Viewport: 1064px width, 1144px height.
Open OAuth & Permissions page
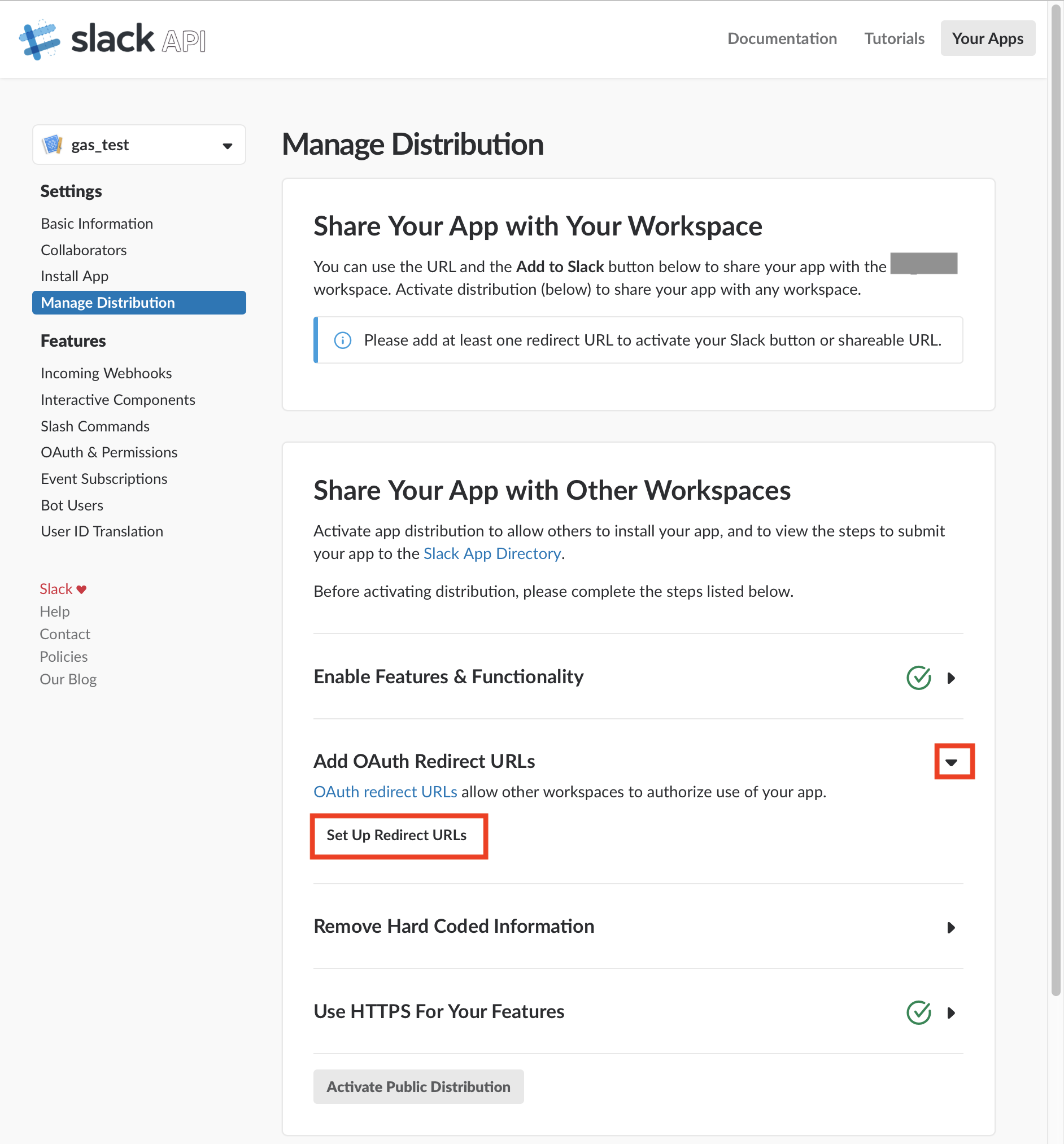pyautogui.click(x=109, y=452)
